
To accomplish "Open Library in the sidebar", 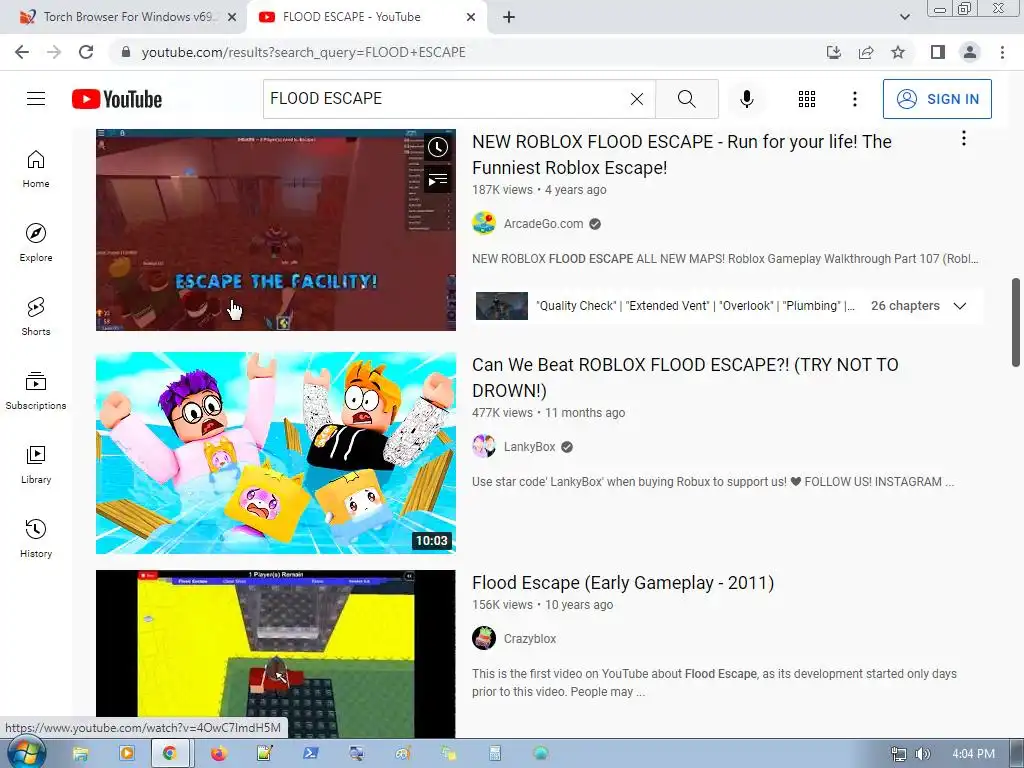I will click(x=36, y=464).
